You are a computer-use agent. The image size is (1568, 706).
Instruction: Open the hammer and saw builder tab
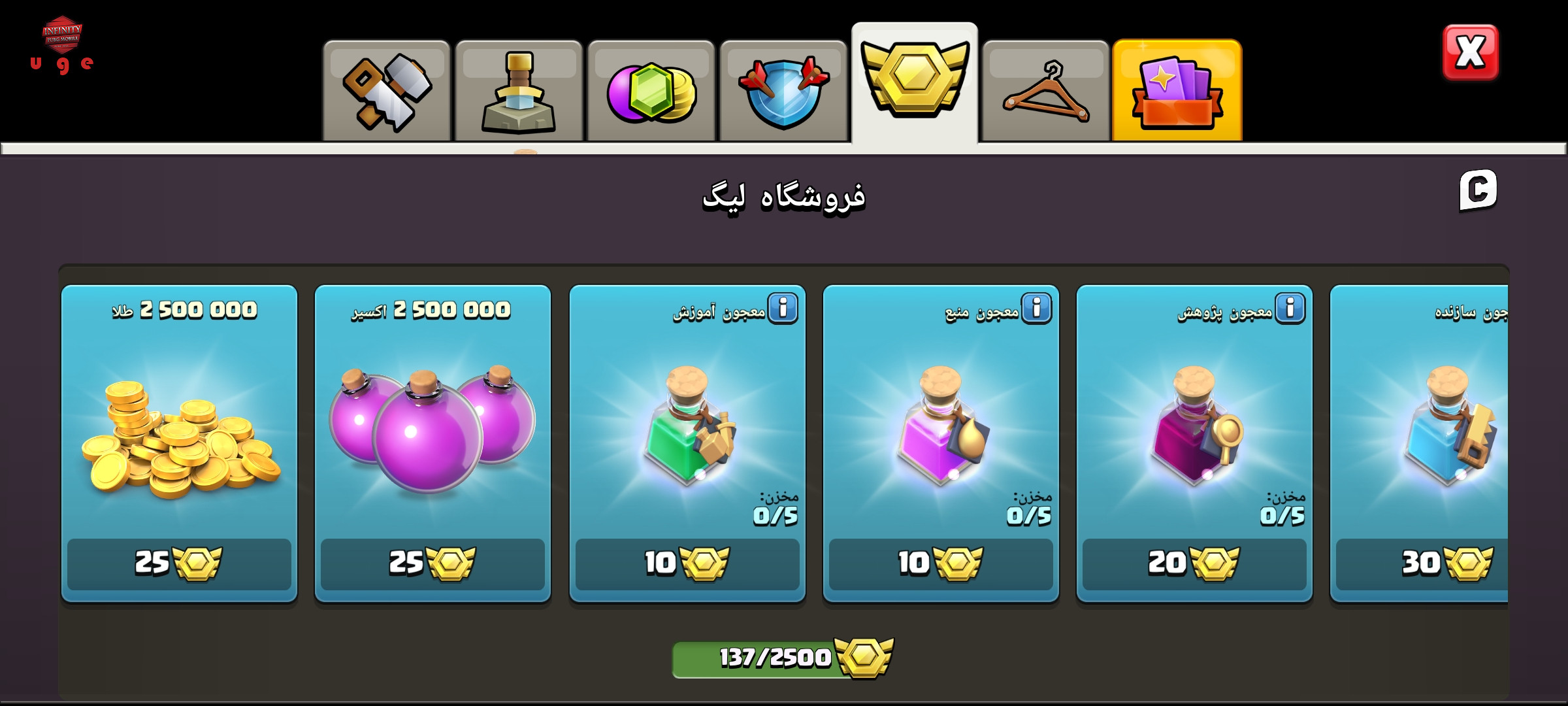387,92
